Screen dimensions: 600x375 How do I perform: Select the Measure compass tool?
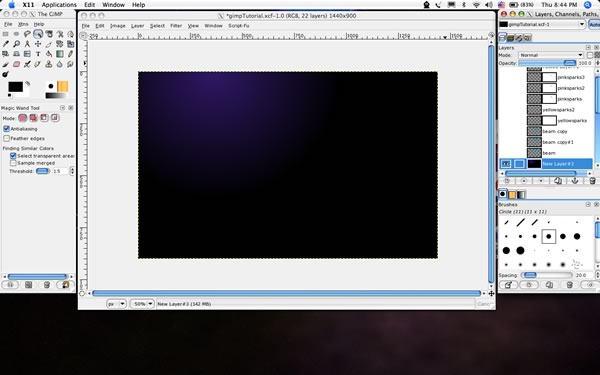(27, 44)
